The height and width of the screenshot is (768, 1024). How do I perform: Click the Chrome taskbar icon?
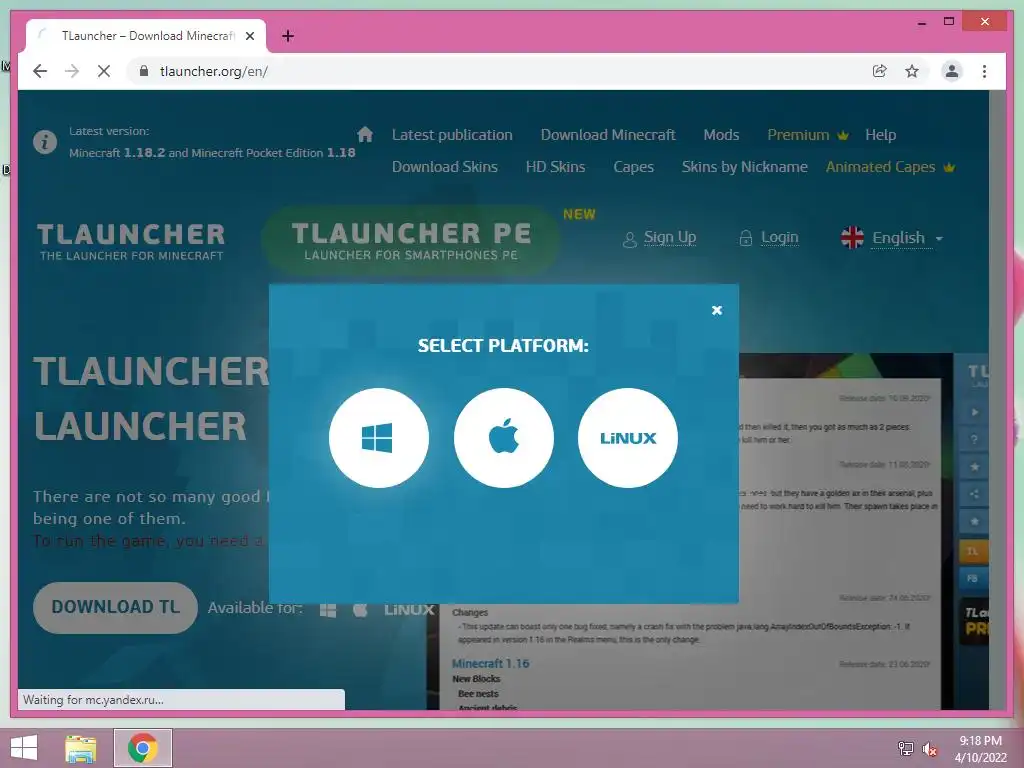click(x=143, y=748)
